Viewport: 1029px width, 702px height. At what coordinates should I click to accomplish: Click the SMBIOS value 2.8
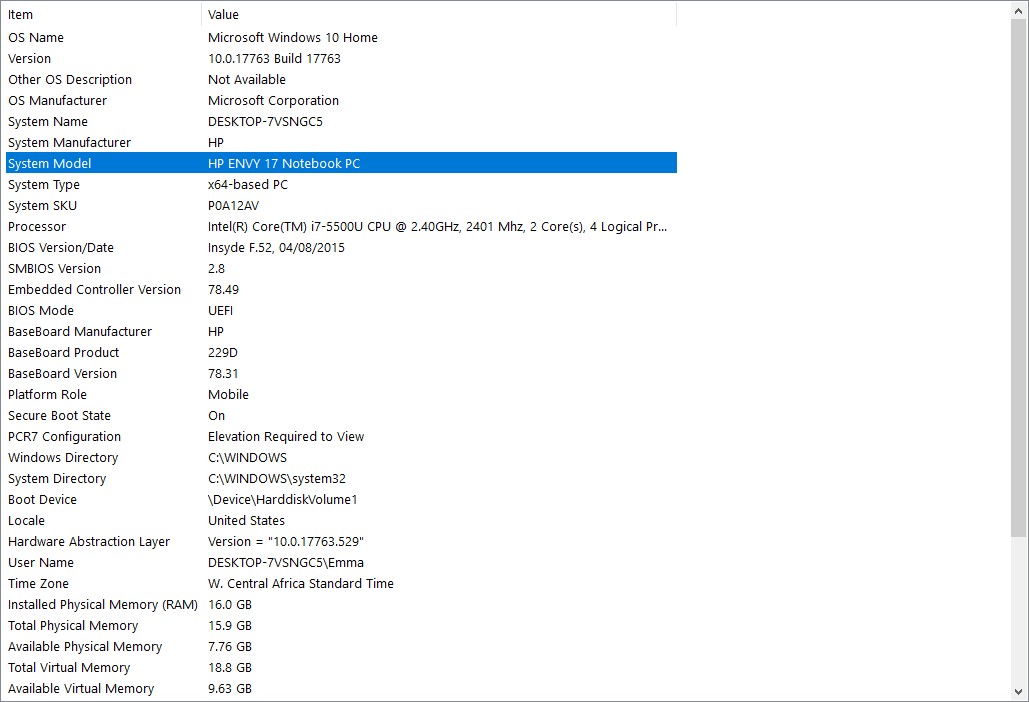click(217, 268)
